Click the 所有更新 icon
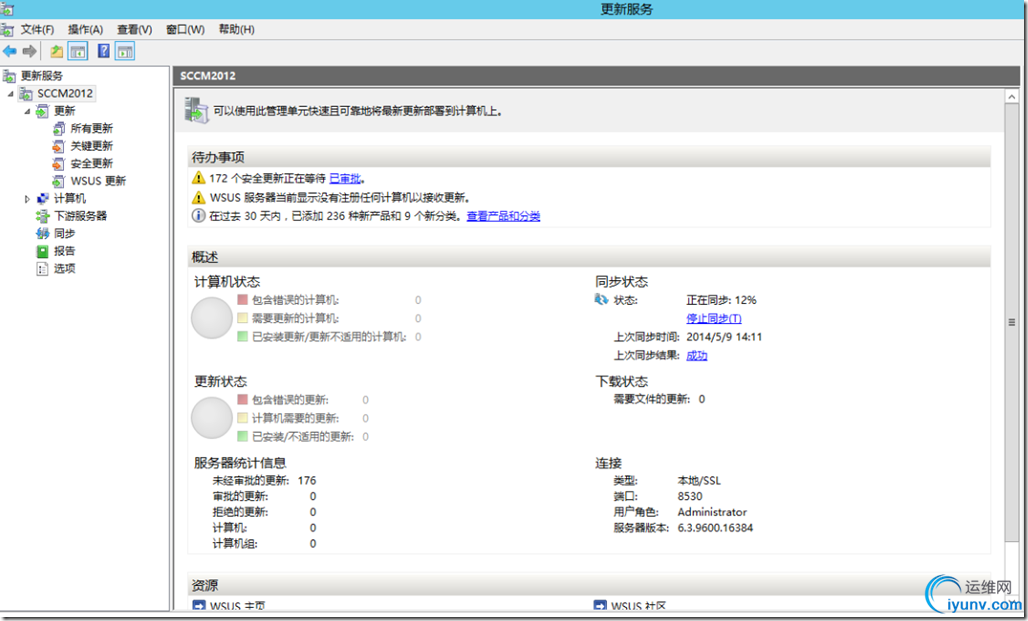1028x621 pixels. pyautogui.click(x=59, y=129)
